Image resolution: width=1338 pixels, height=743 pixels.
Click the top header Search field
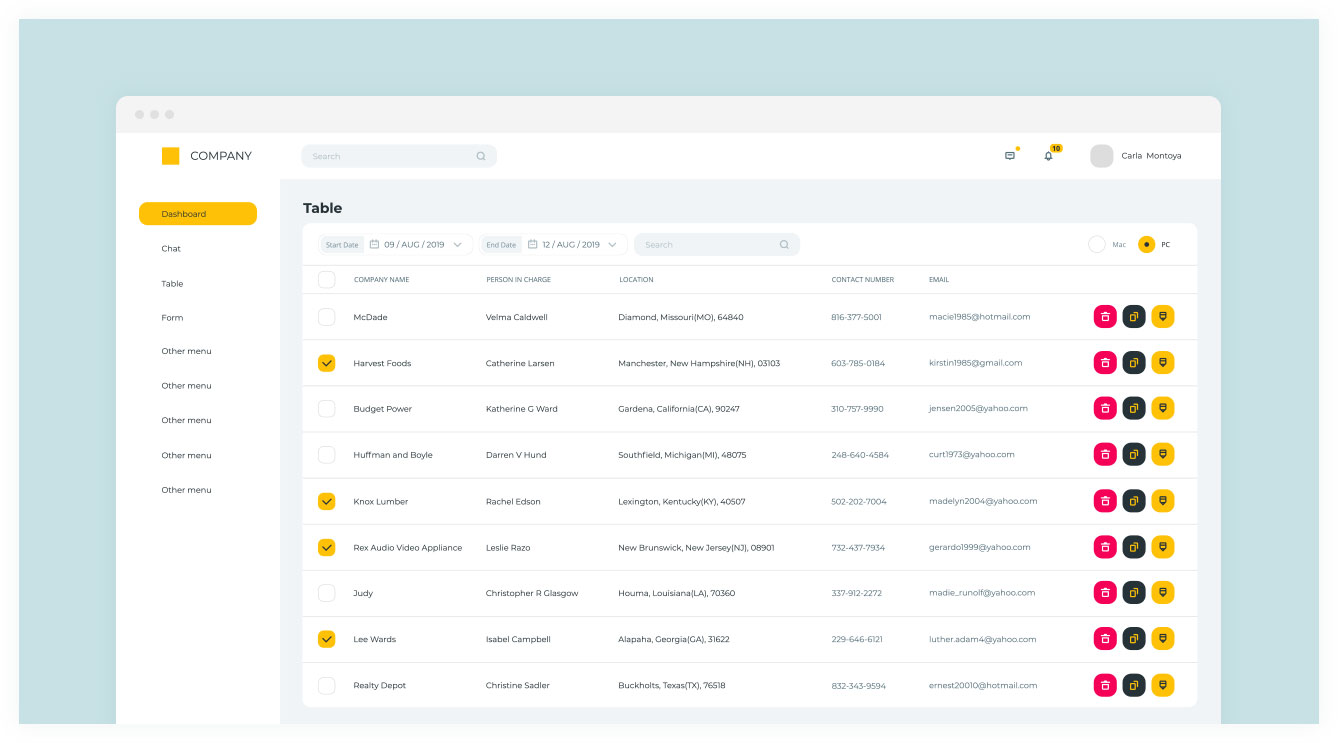390,156
